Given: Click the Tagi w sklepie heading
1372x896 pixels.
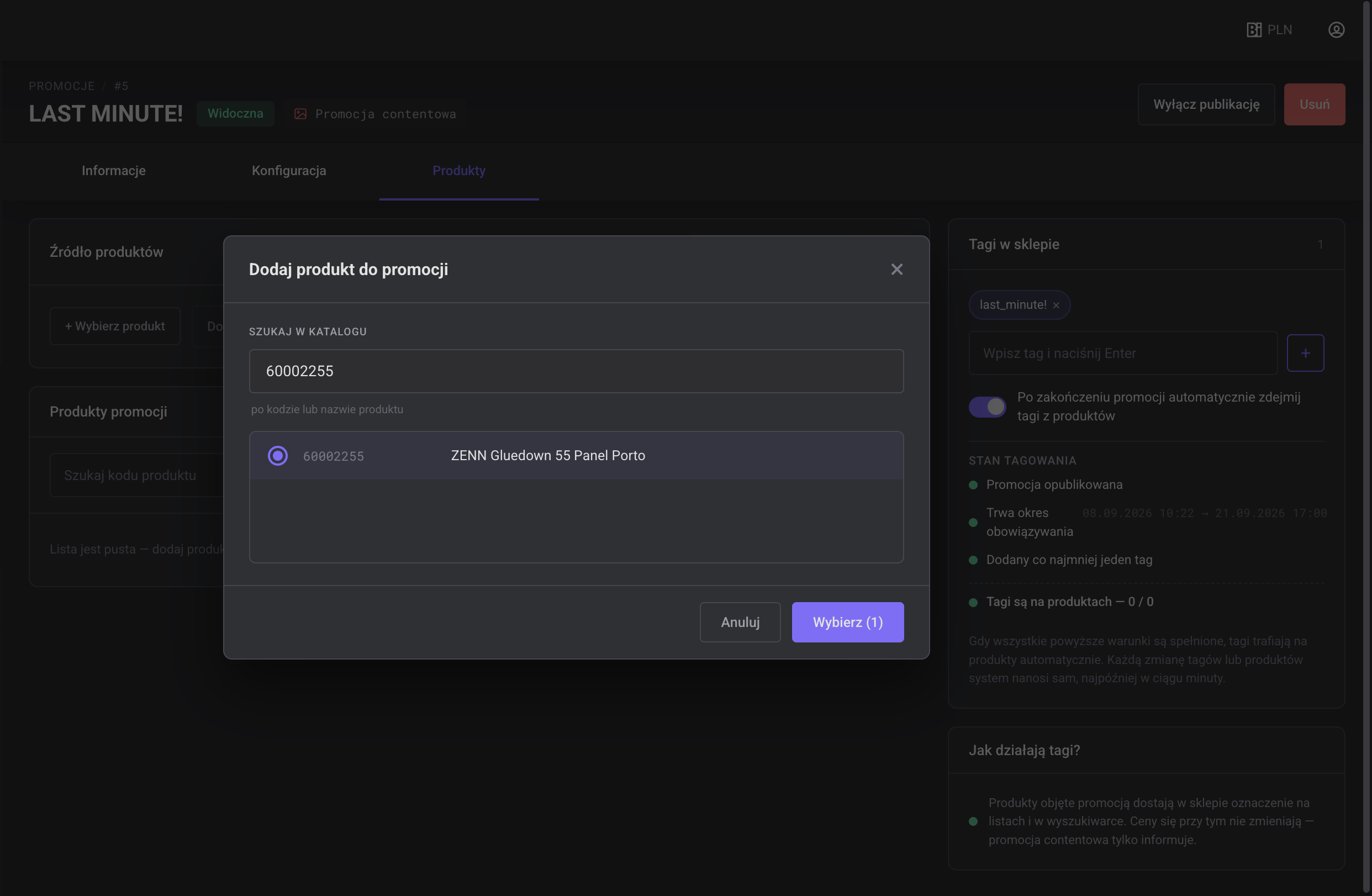Looking at the screenshot, I should click(x=1014, y=245).
